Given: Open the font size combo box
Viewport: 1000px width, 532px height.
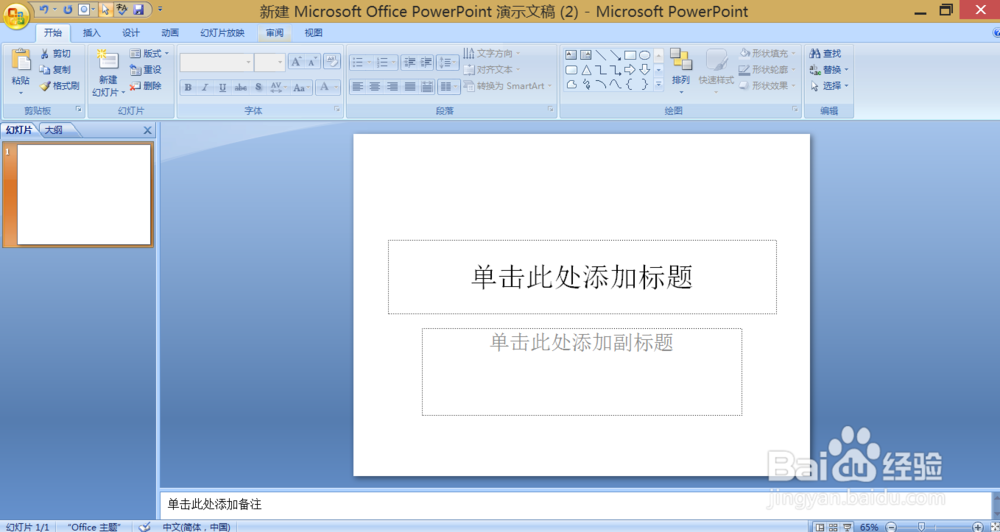Looking at the screenshot, I should 269,62.
